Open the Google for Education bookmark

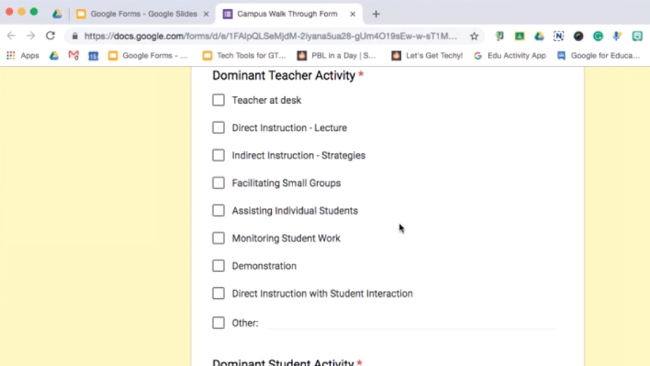coord(599,56)
